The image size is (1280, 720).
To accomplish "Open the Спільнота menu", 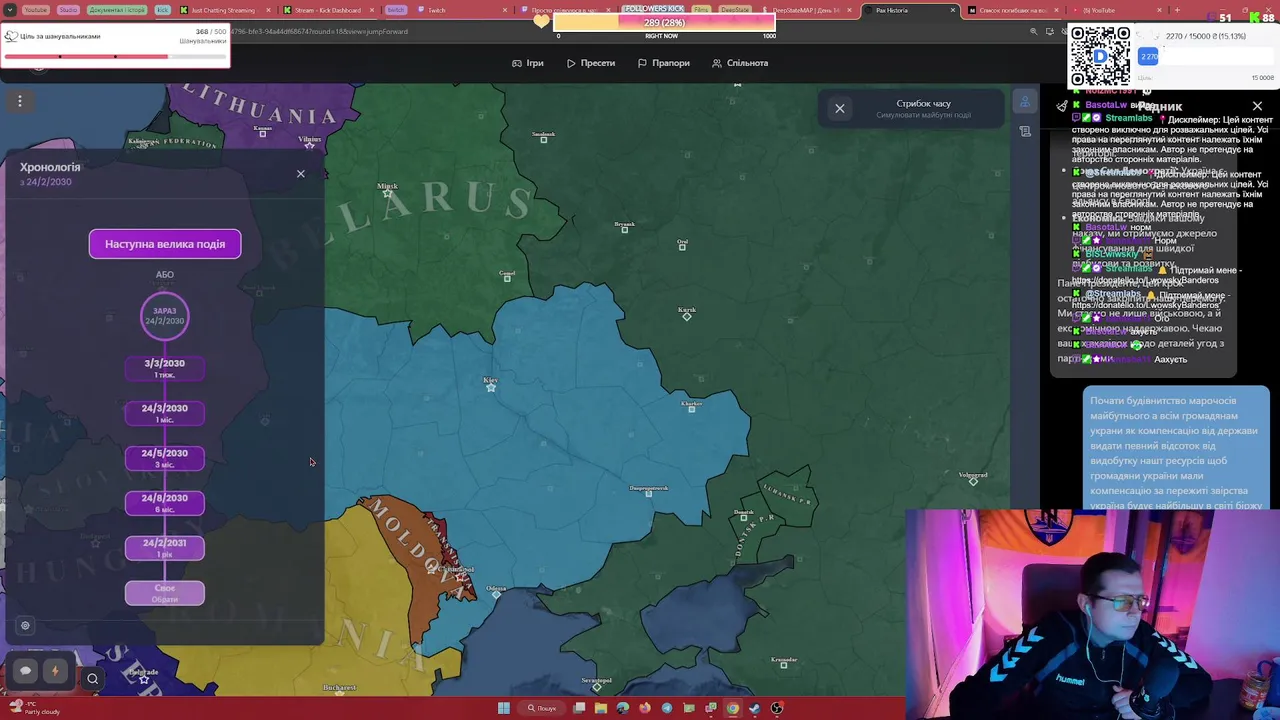I will 740,63.
